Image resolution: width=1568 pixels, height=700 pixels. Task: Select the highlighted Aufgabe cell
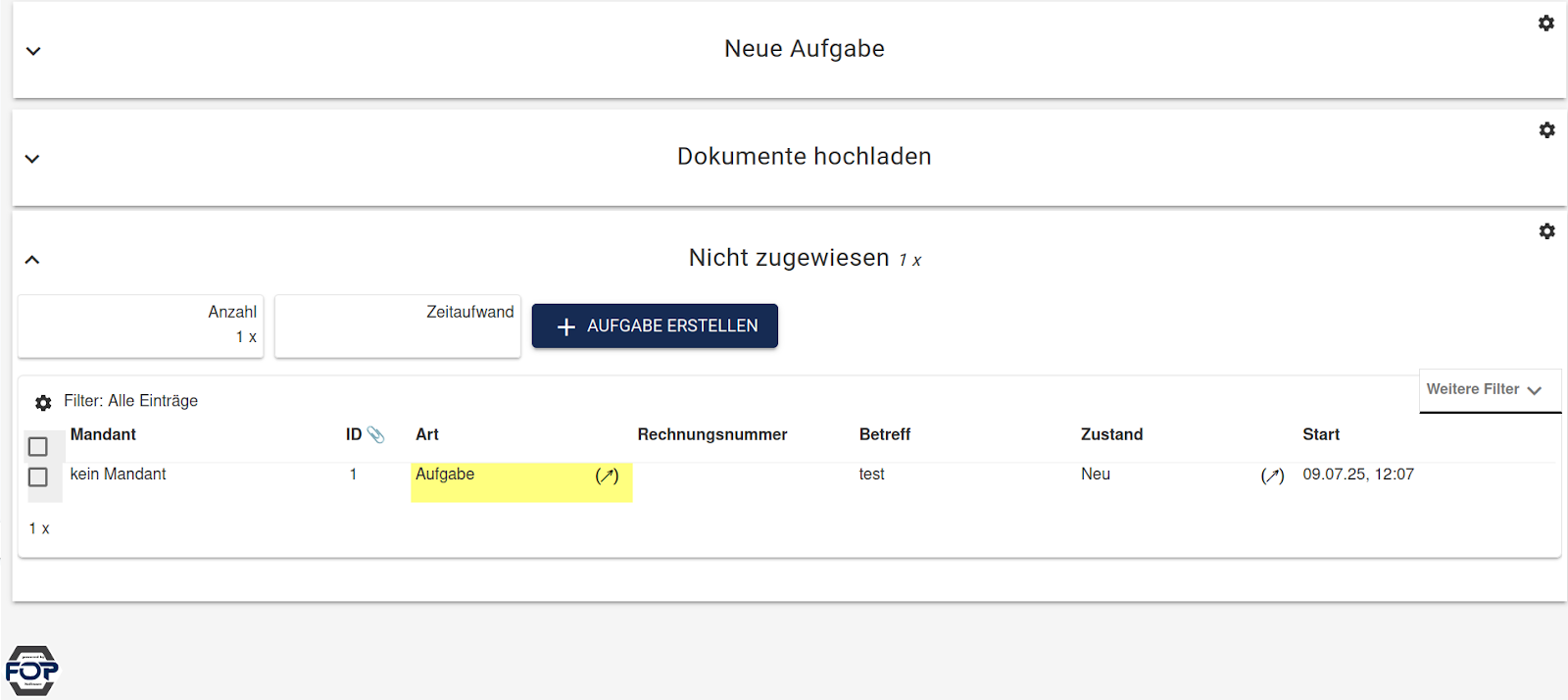coord(521,481)
